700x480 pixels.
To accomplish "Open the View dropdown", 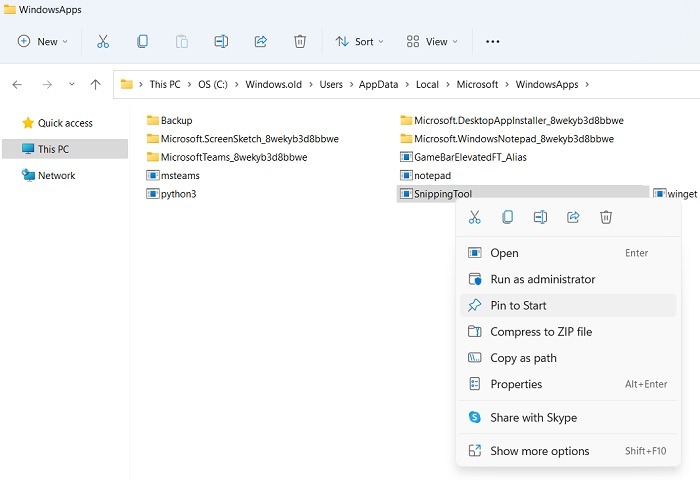I will click(432, 42).
